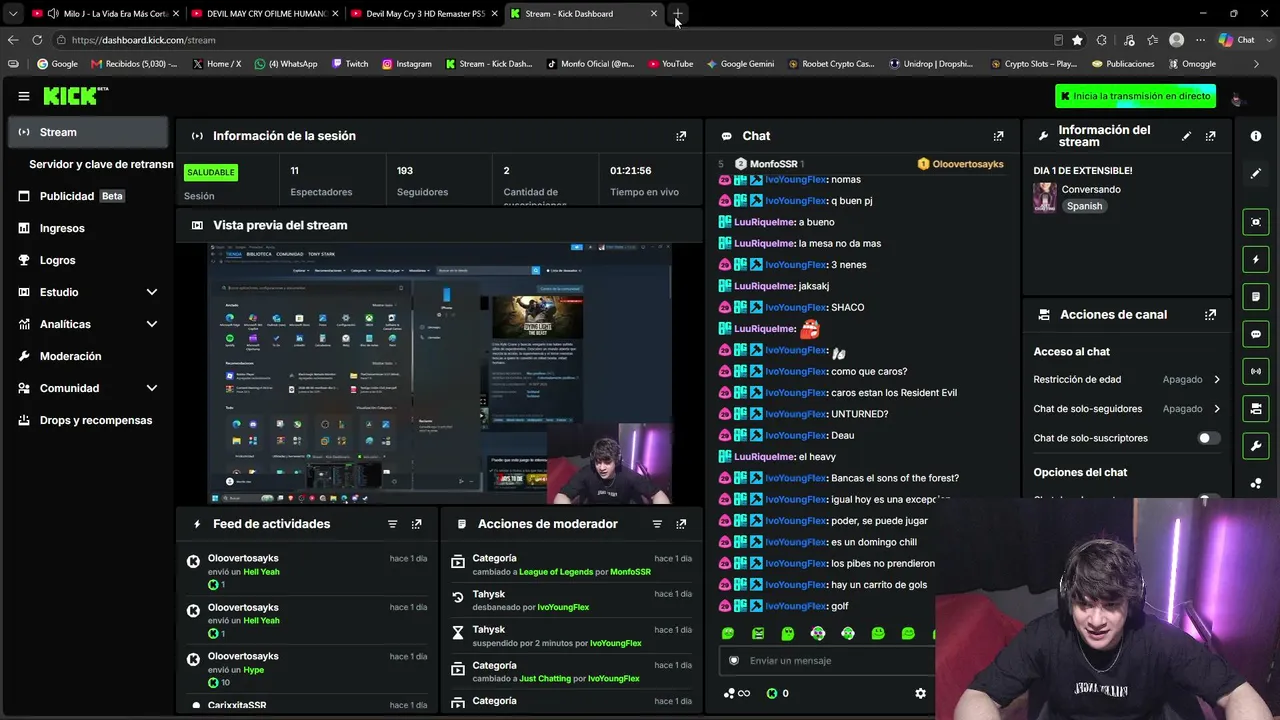The image size is (1280, 720).
Task: Open Restricción de edad options
Action: [1127, 380]
